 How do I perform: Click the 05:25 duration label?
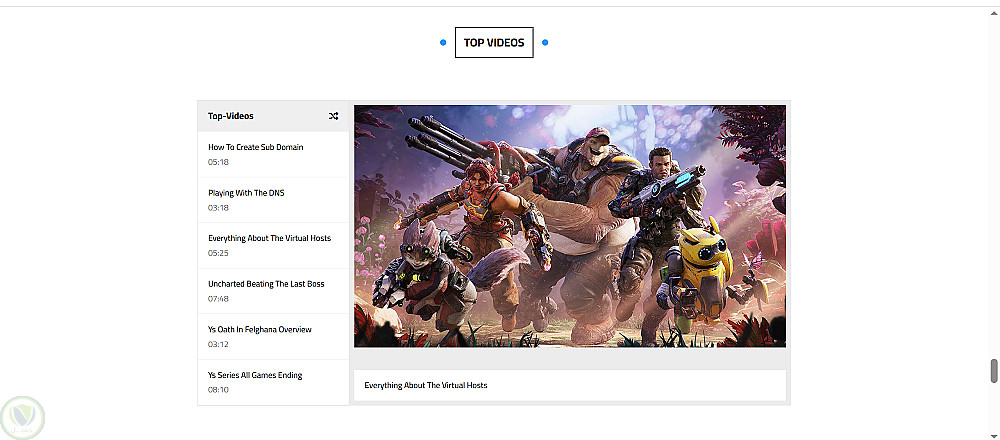(218, 253)
